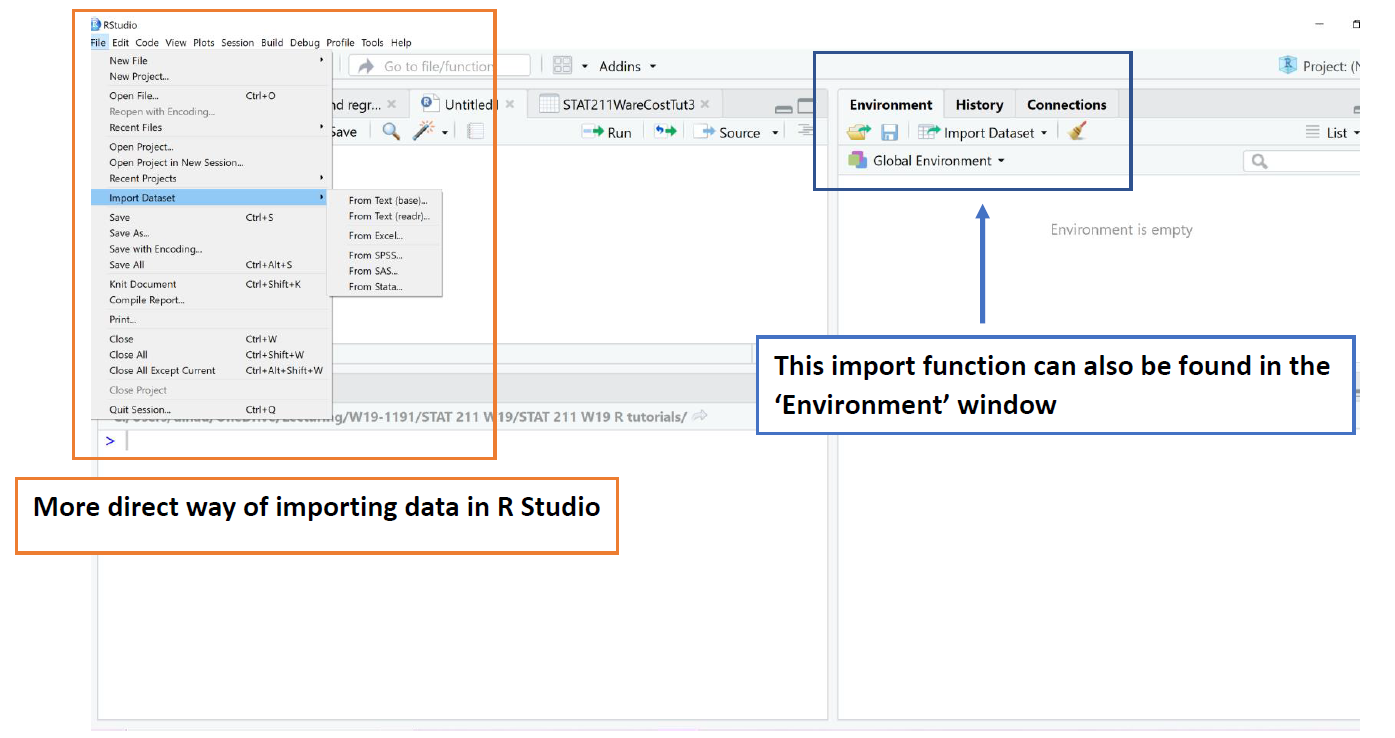Open the Tools menu

tap(372, 43)
